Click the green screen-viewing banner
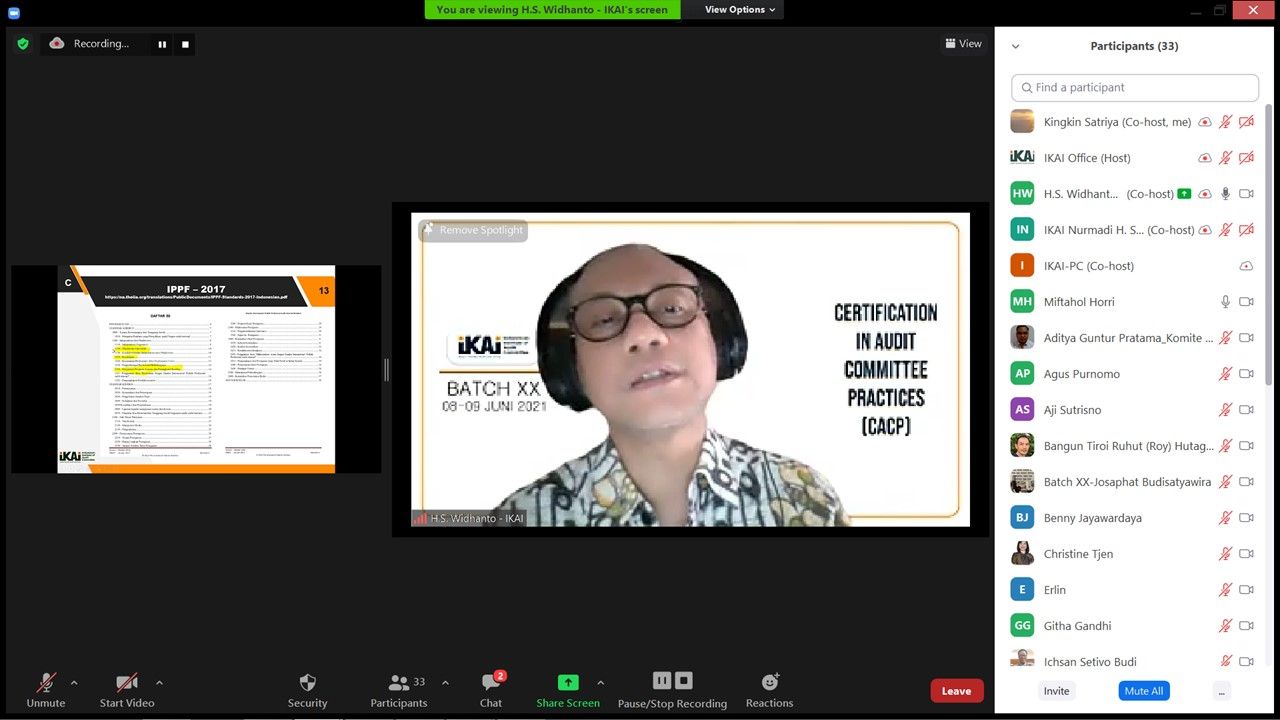The image size is (1280, 720). (552, 10)
